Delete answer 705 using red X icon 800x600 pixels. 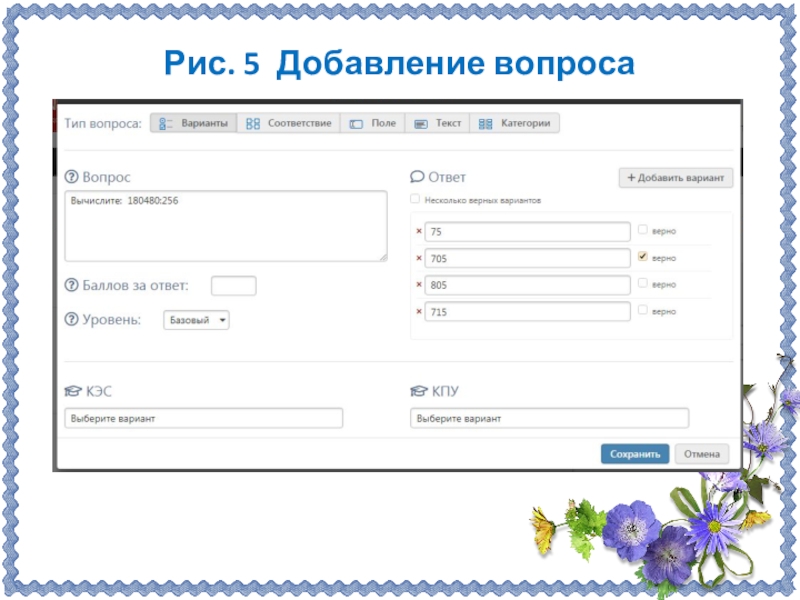coord(418,259)
